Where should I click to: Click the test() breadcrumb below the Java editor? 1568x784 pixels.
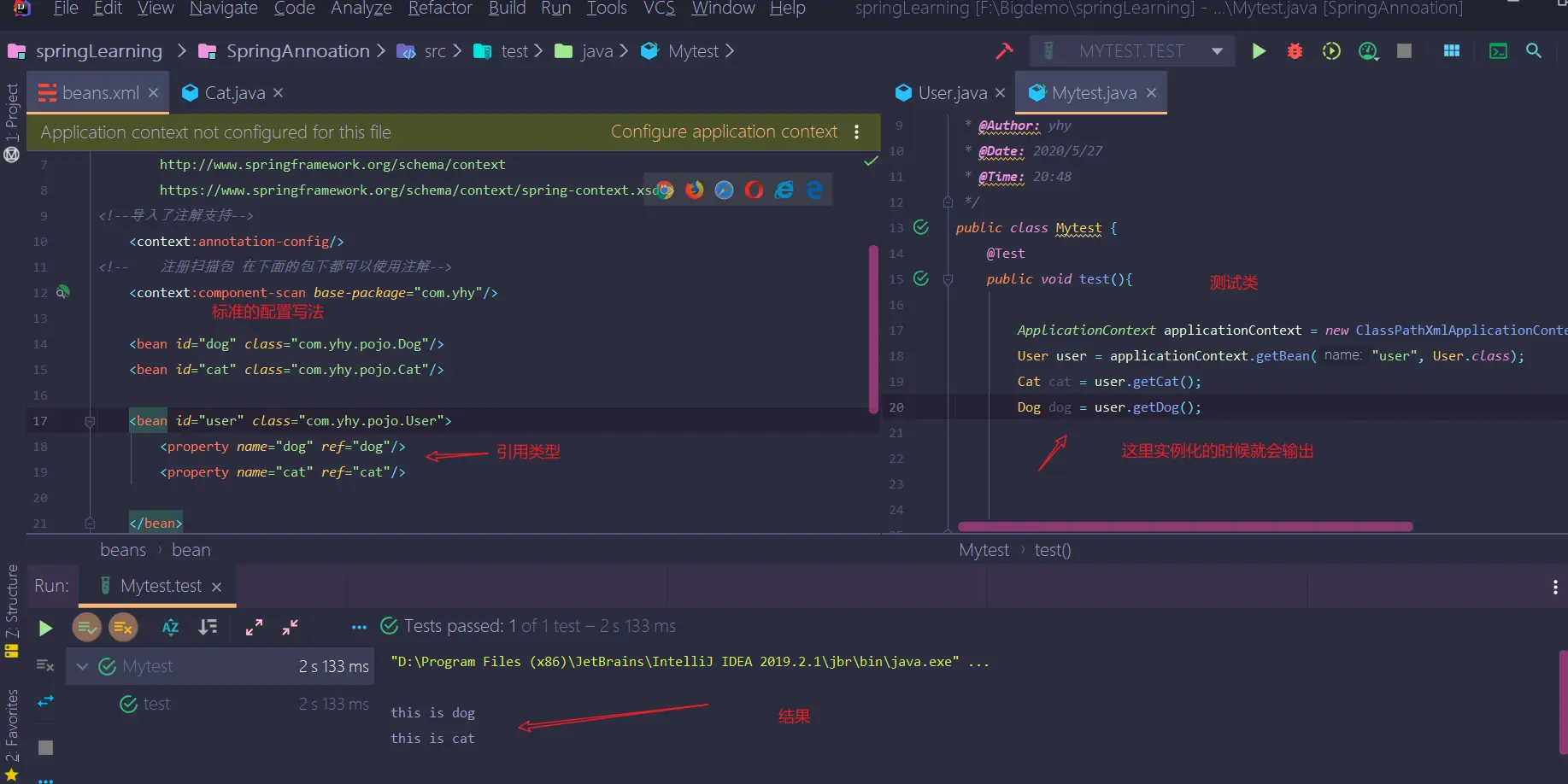pos(1053,550)
